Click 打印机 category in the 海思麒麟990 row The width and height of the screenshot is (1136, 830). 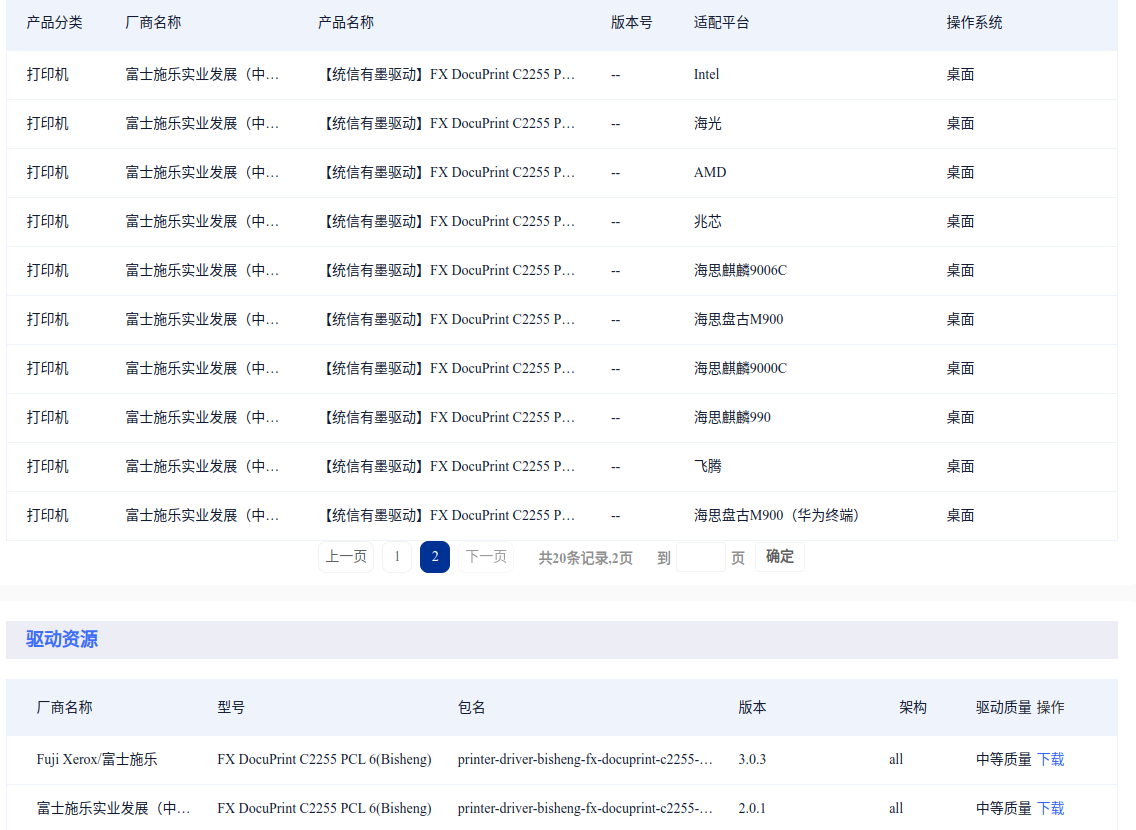click(x=47, y=417)
